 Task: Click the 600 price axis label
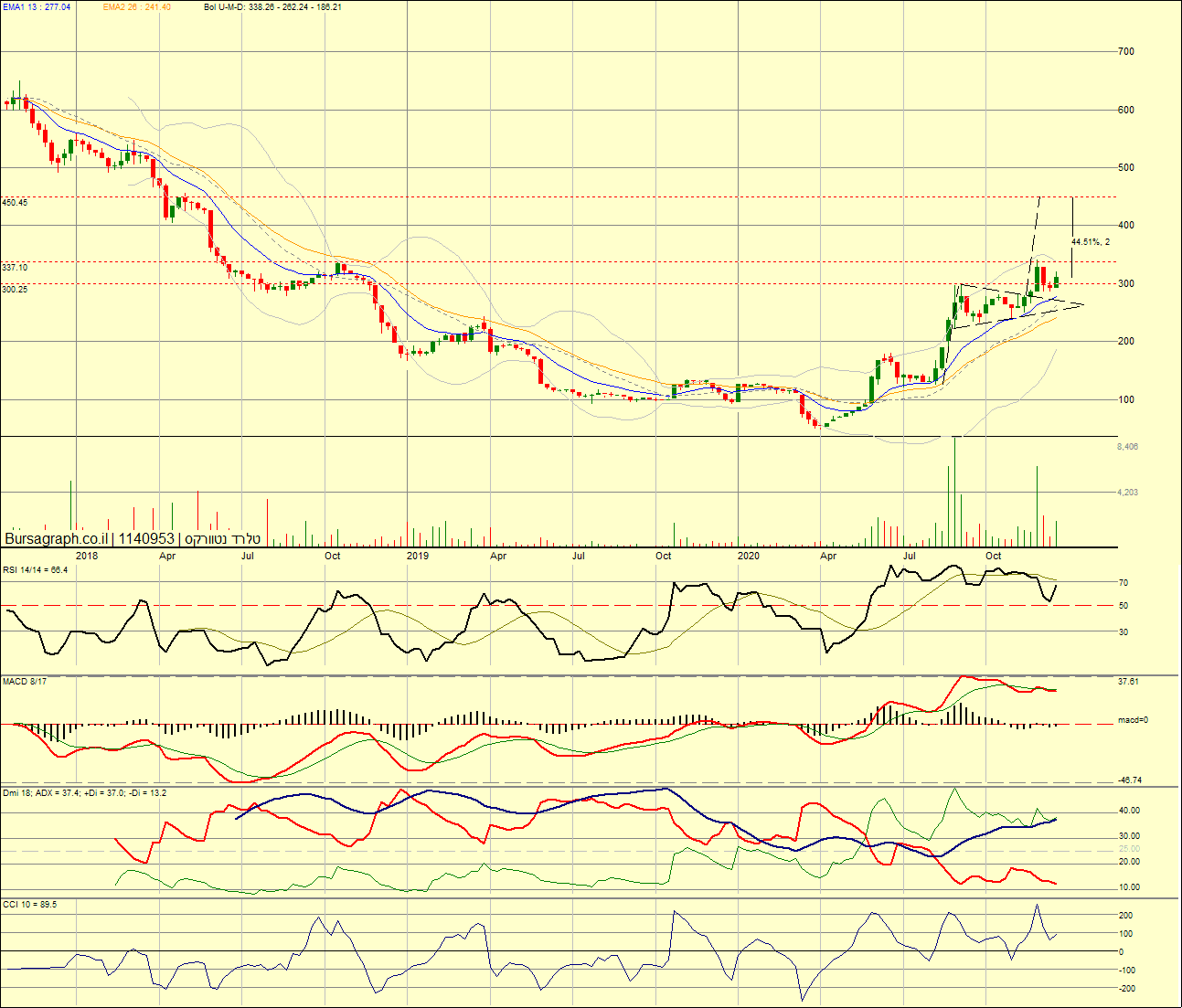coord(1126,110)
